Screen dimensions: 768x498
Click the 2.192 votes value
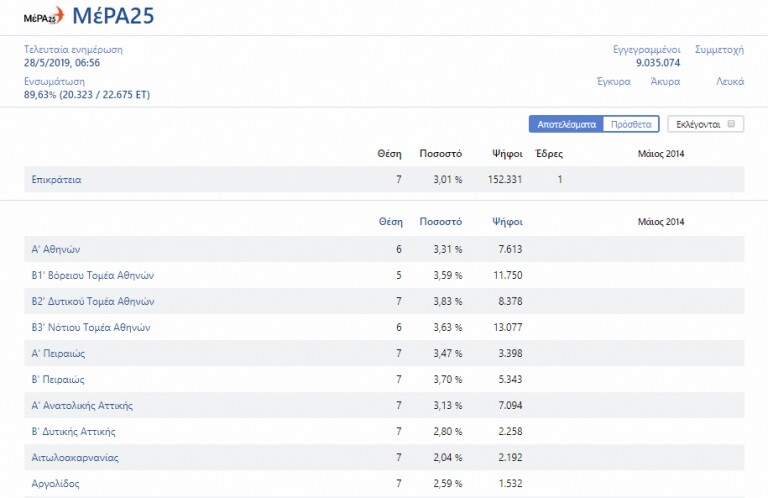510,457
